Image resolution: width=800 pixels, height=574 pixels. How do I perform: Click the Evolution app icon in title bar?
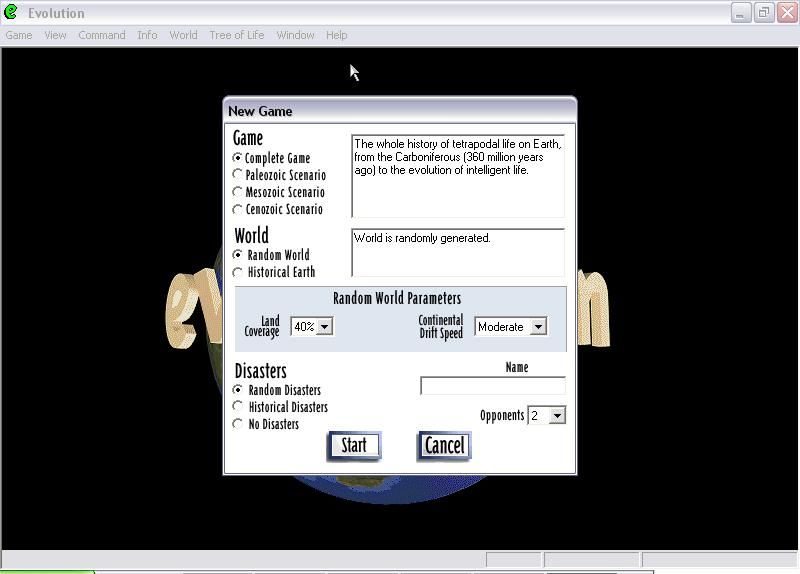11,13
